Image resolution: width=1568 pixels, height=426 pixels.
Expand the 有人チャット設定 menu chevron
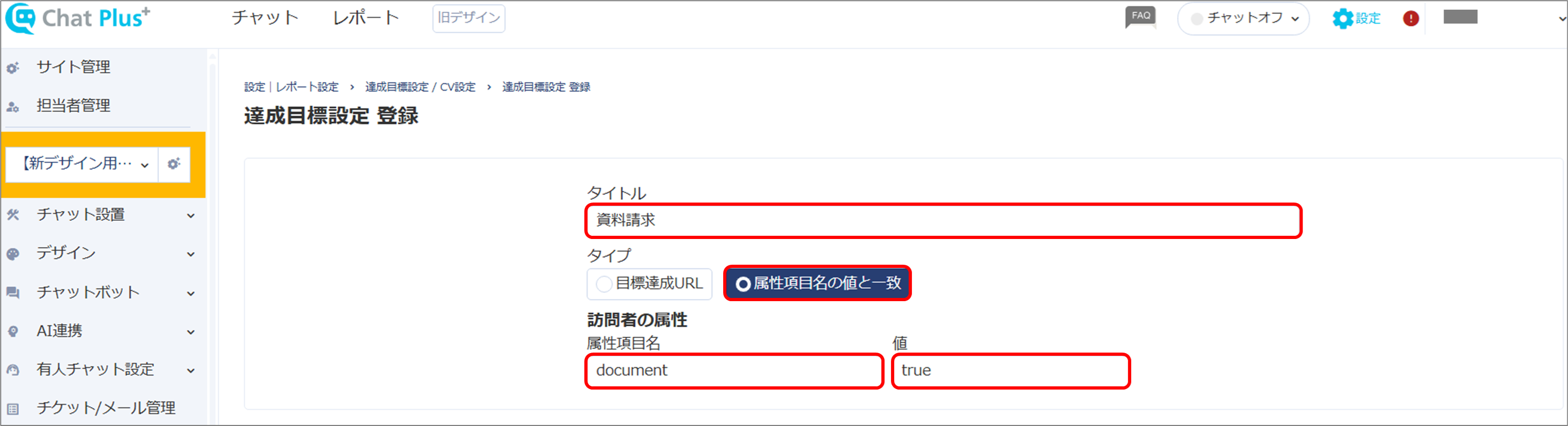190,371
